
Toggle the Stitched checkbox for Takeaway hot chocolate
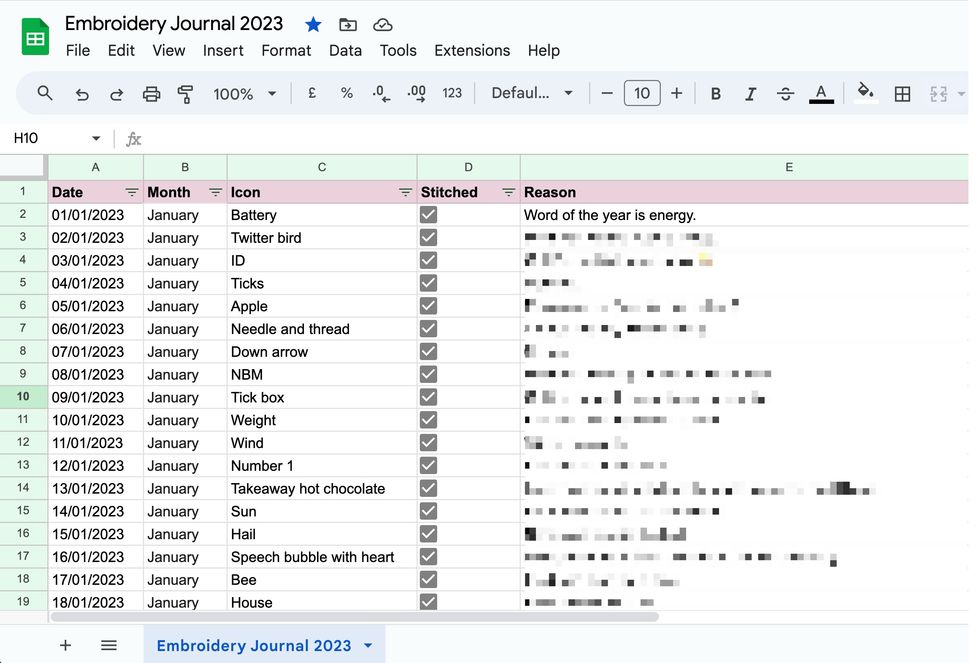click(428, 488)
